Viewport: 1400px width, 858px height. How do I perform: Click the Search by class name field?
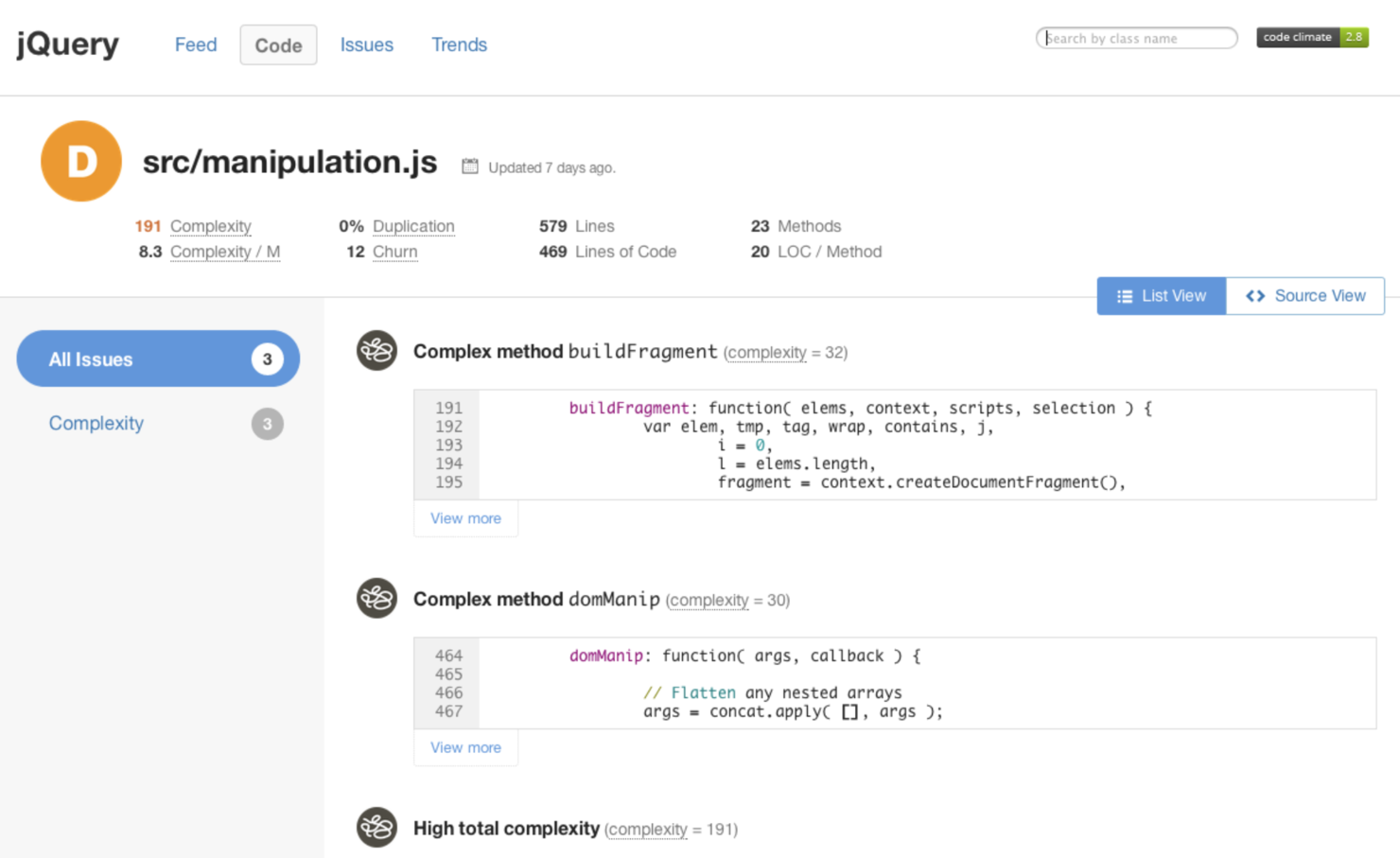pos(1135,38)
